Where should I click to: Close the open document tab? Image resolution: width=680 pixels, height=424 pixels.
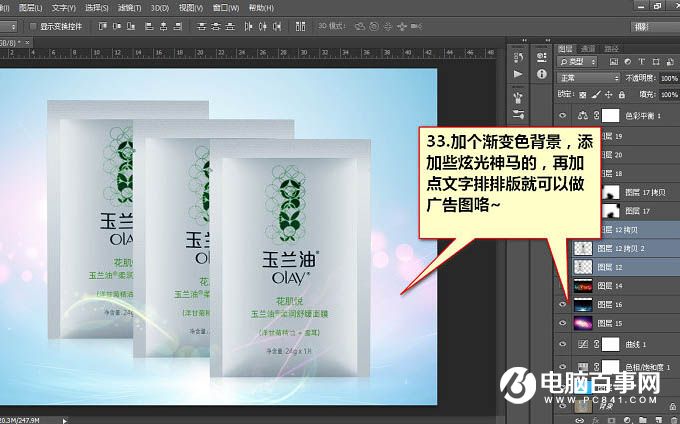click(27, 42)
